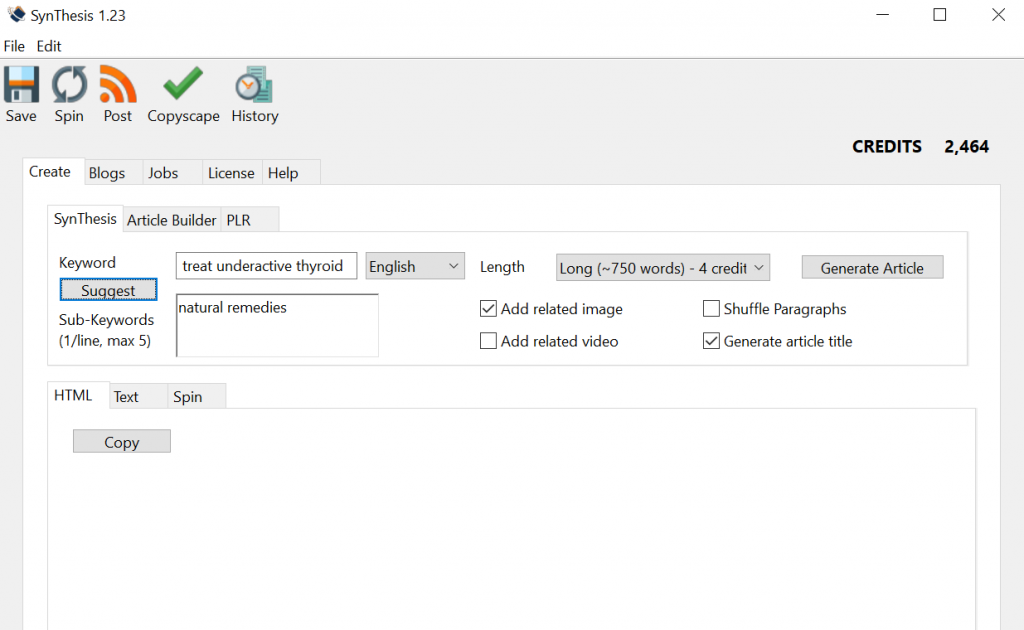Click the Copy button
The width and height of the screenshot is (1024, 630).
(121, 442)
